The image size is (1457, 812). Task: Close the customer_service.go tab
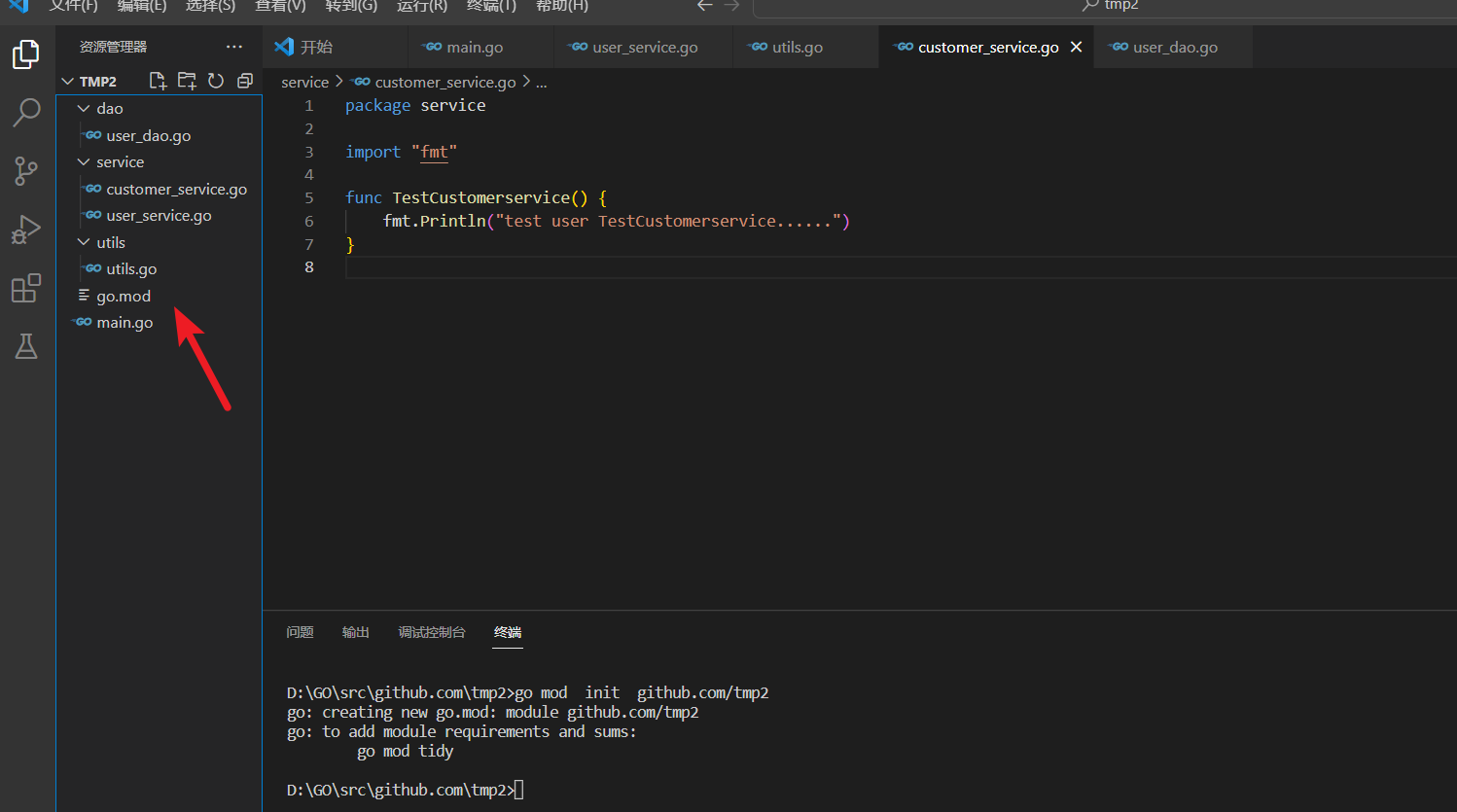(x=1076, y=47)
